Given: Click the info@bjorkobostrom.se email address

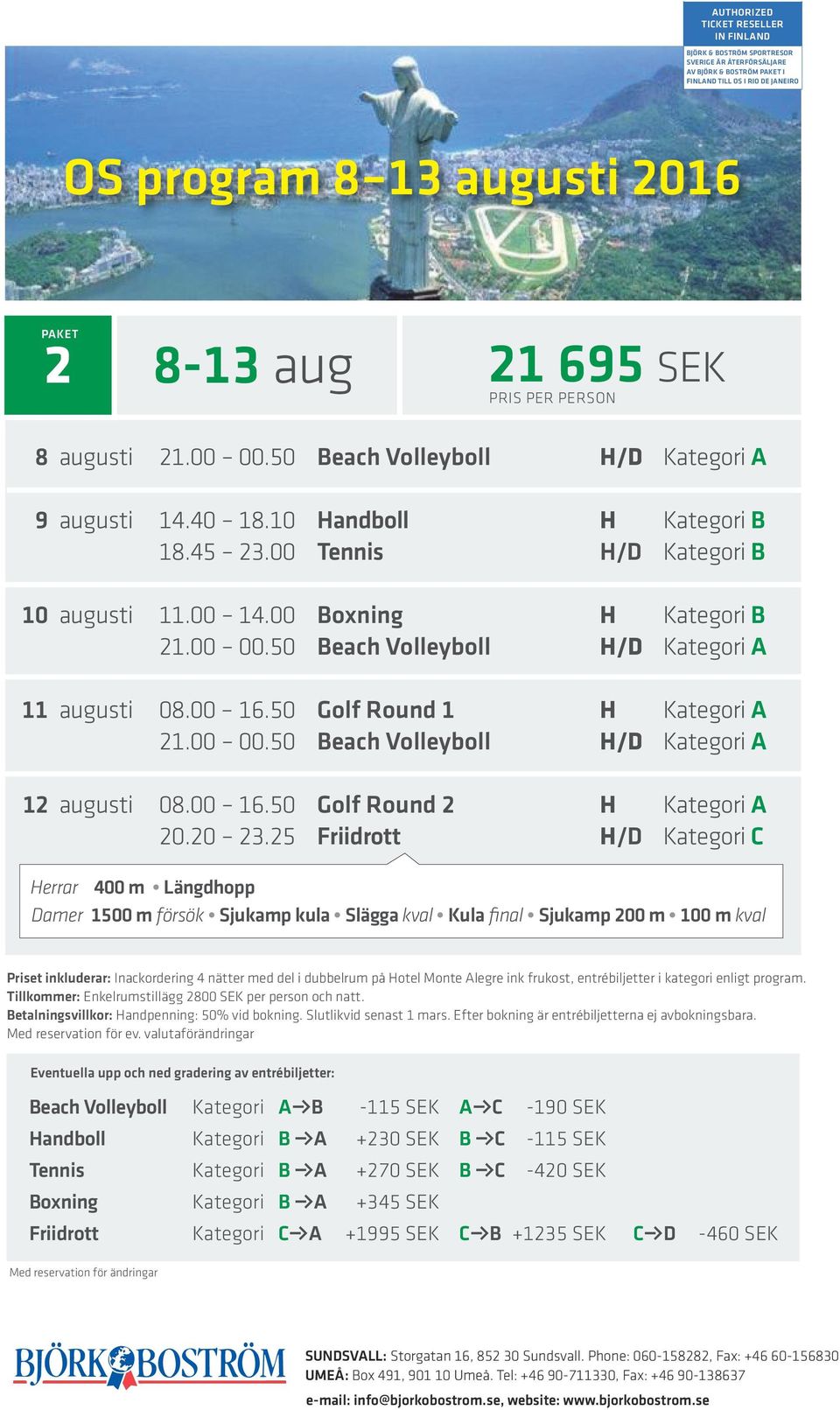Looking at the screenshot, I should (428, 1399).
